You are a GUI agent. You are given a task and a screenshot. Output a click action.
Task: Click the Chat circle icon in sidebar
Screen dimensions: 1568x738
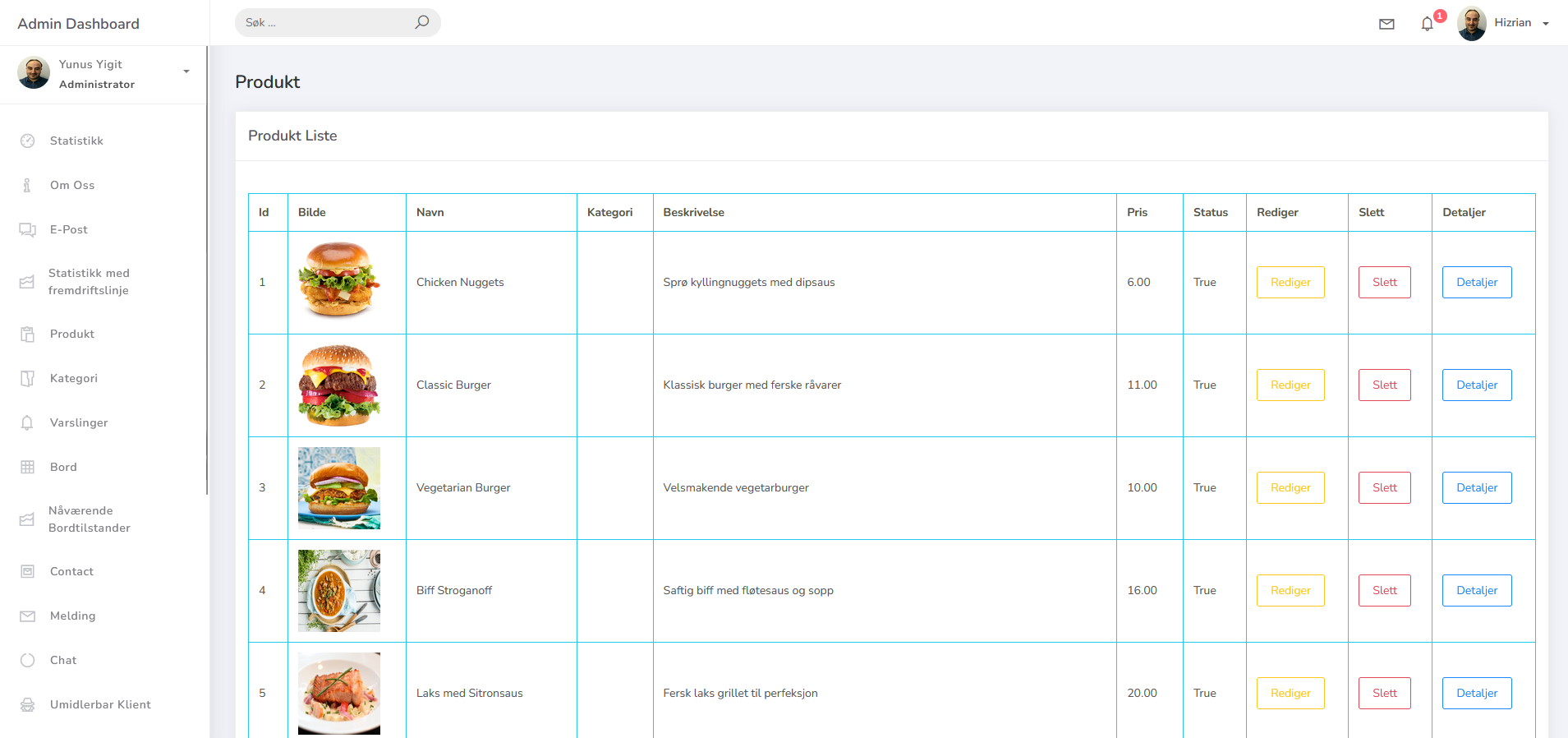(28, 660)
